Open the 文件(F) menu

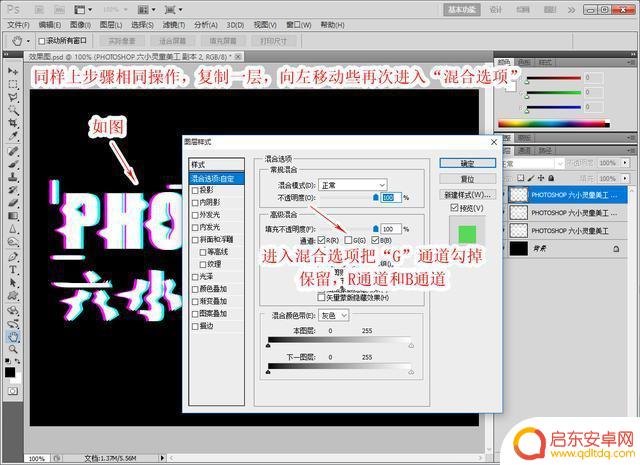pyautogui.click(x=18, y=25)
